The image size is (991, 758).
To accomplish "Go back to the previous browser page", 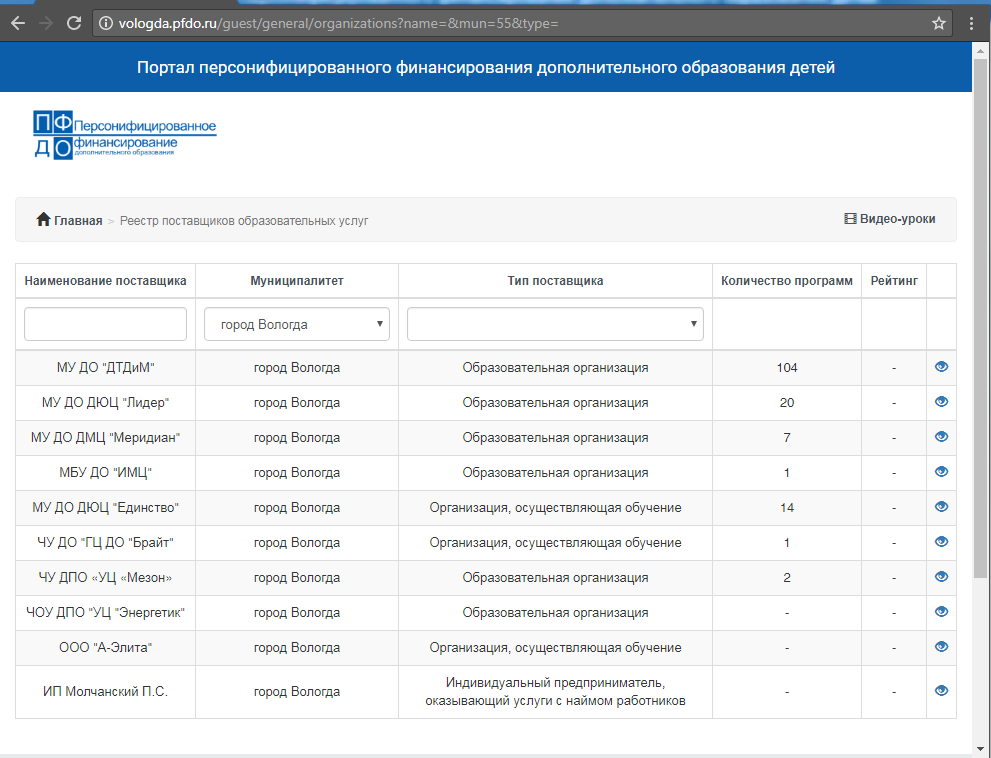I will [18, 23].
